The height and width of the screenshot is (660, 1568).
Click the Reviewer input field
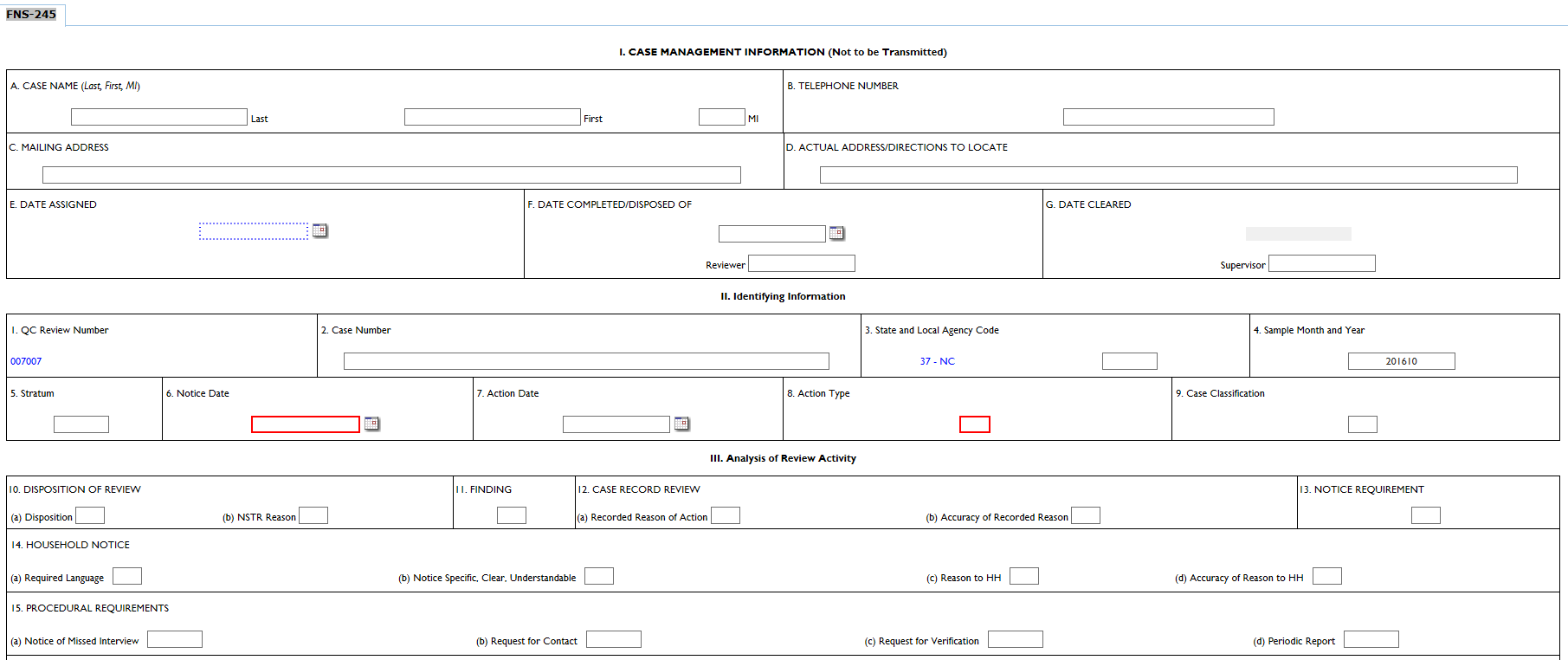coord(802,263)
